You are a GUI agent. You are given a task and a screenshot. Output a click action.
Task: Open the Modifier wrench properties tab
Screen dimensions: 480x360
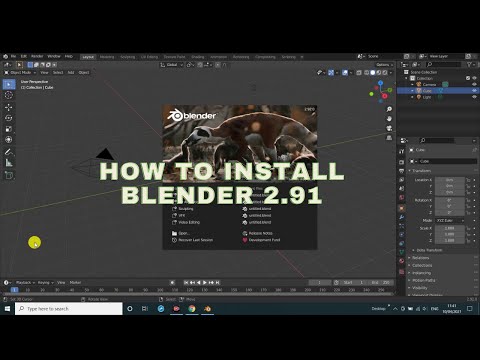(x=402, y=217)
